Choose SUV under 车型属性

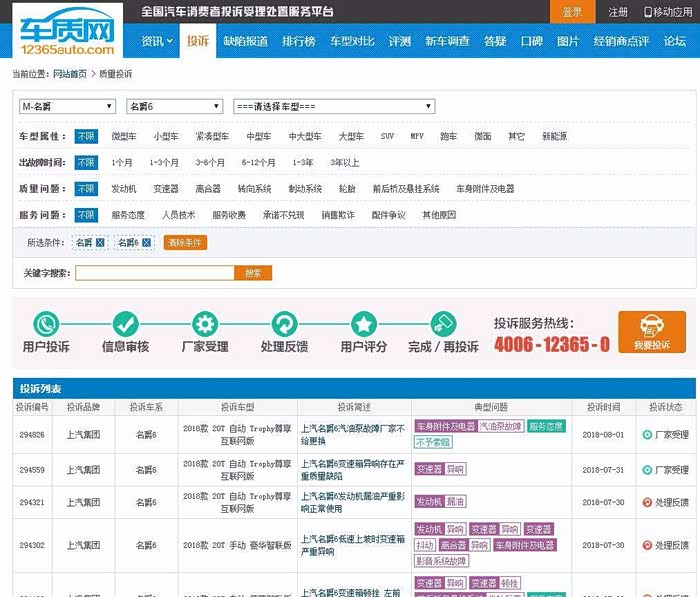point(387,136)
